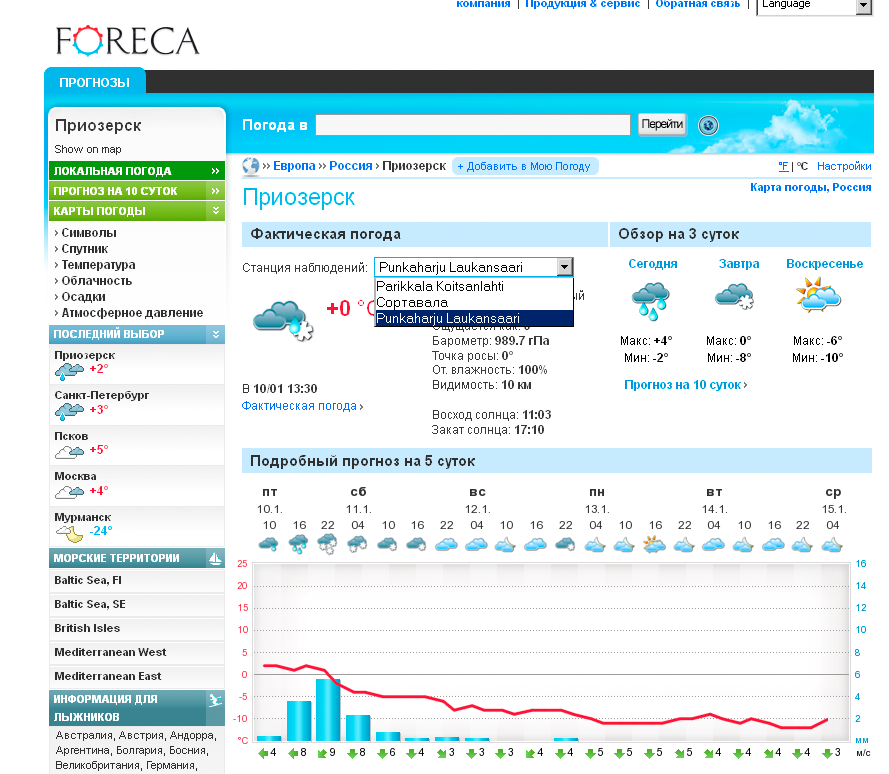Screen dimensions: 889x774
Task: Click the globe icon before Европа breadcrumb
Action: pyautogui.click(x=251, y=166)
